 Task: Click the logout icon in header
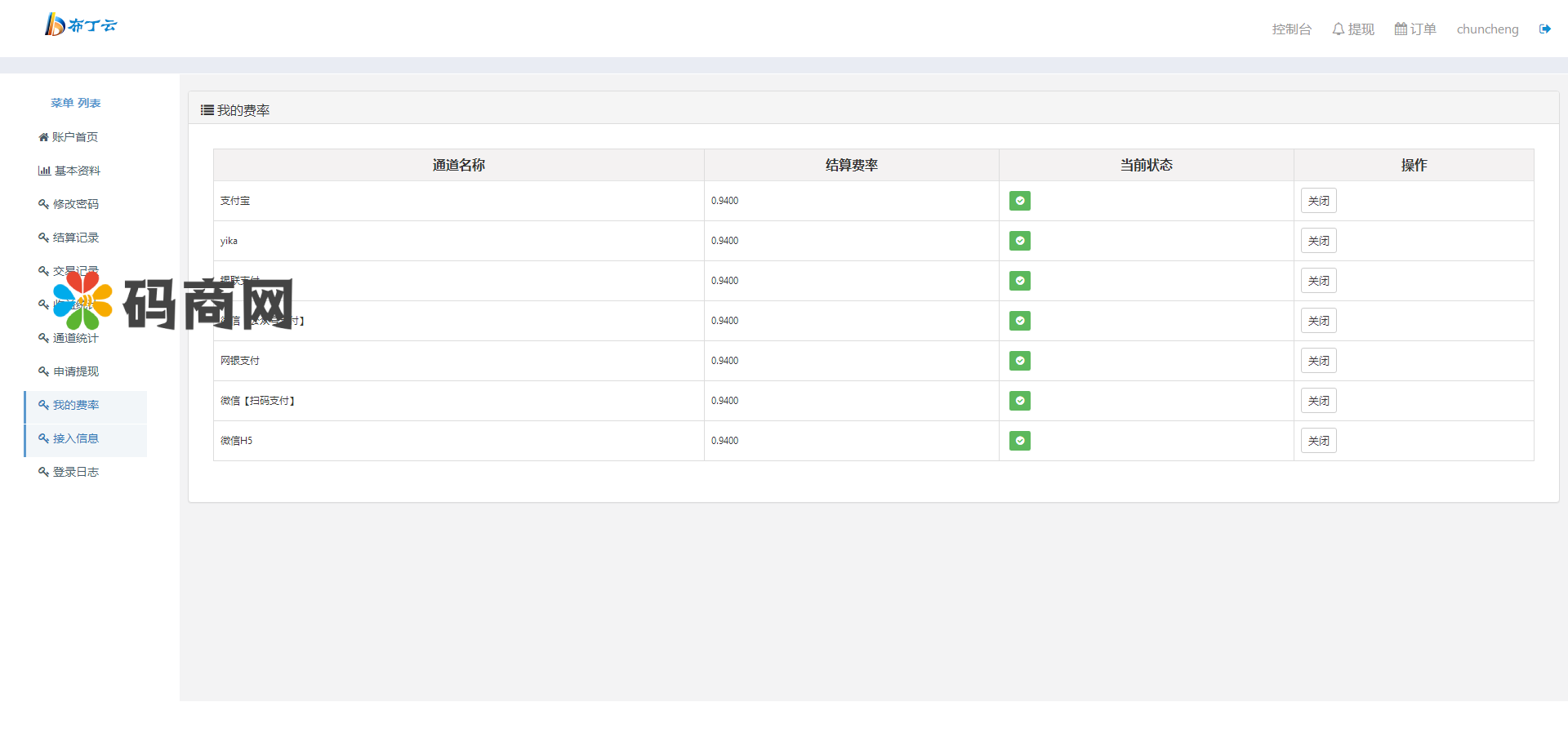[1544, 29]
